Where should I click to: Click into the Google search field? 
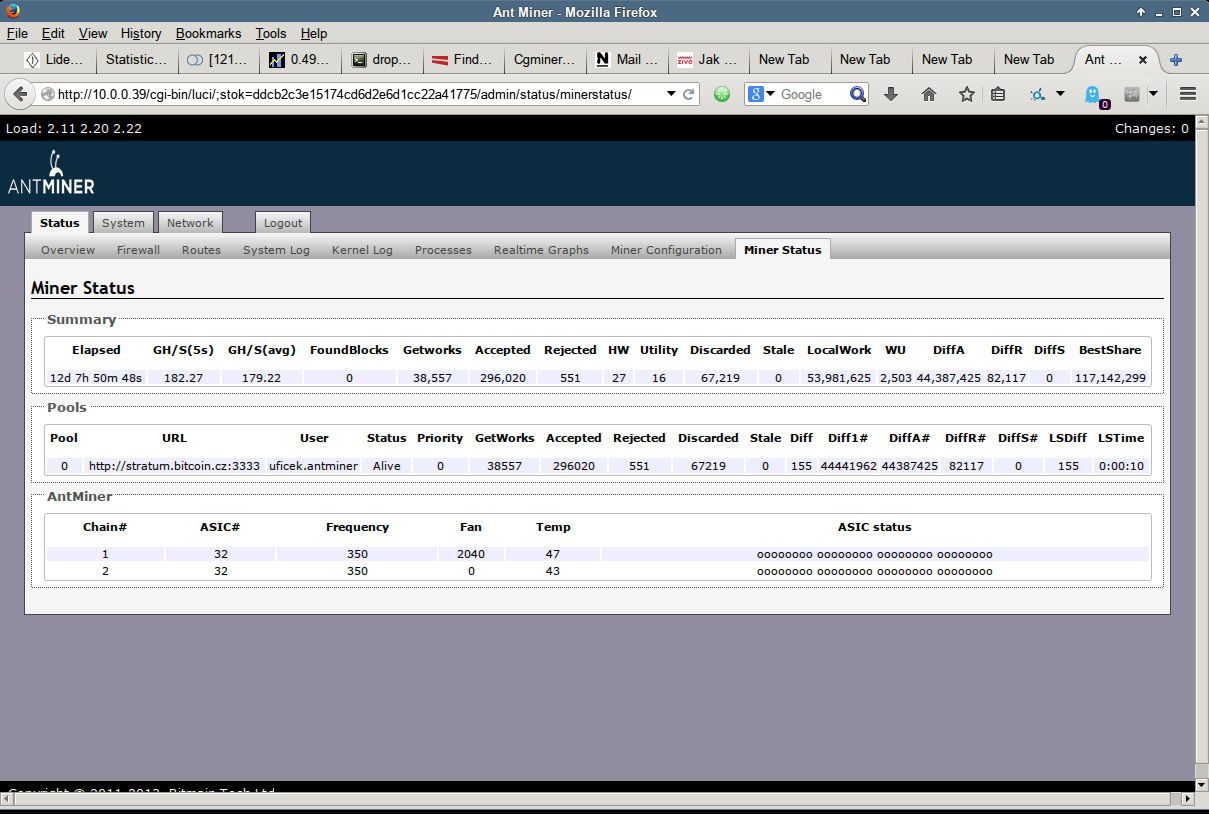pos(812,94)
